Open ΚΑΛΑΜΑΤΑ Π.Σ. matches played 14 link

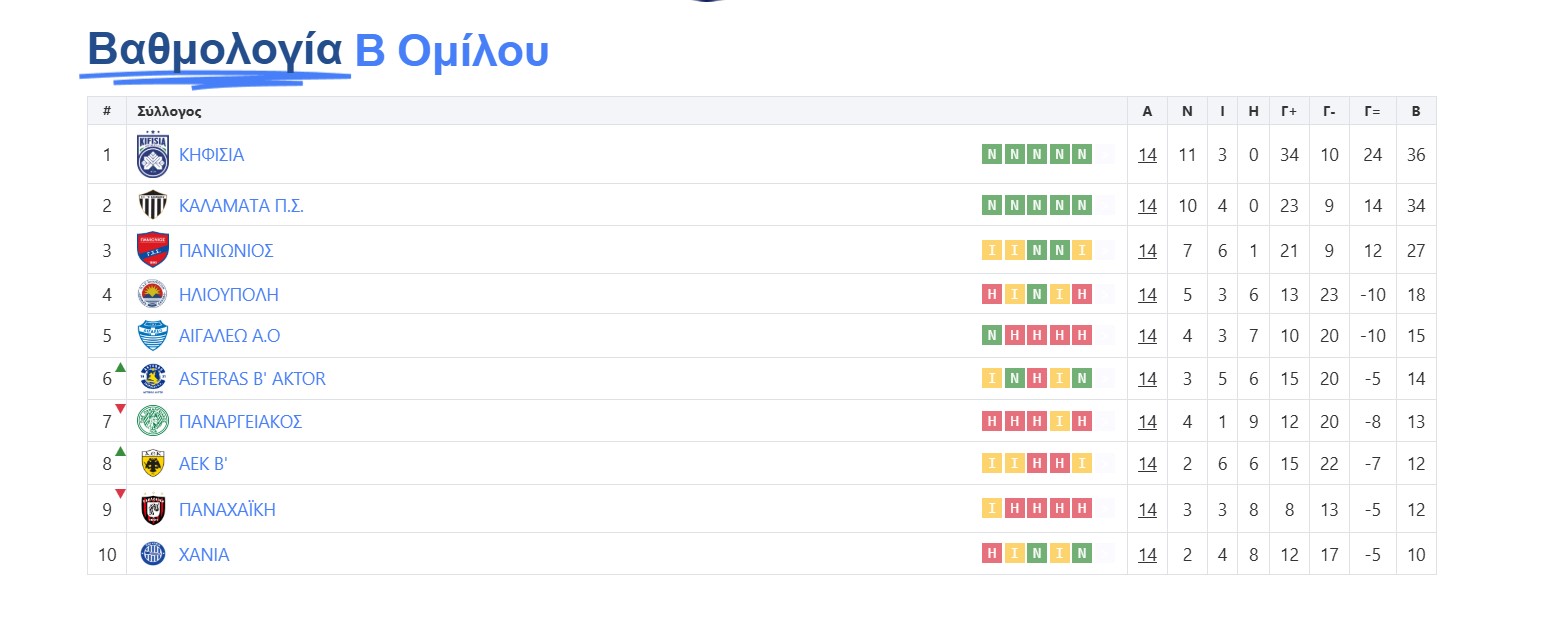[1147, 206]
